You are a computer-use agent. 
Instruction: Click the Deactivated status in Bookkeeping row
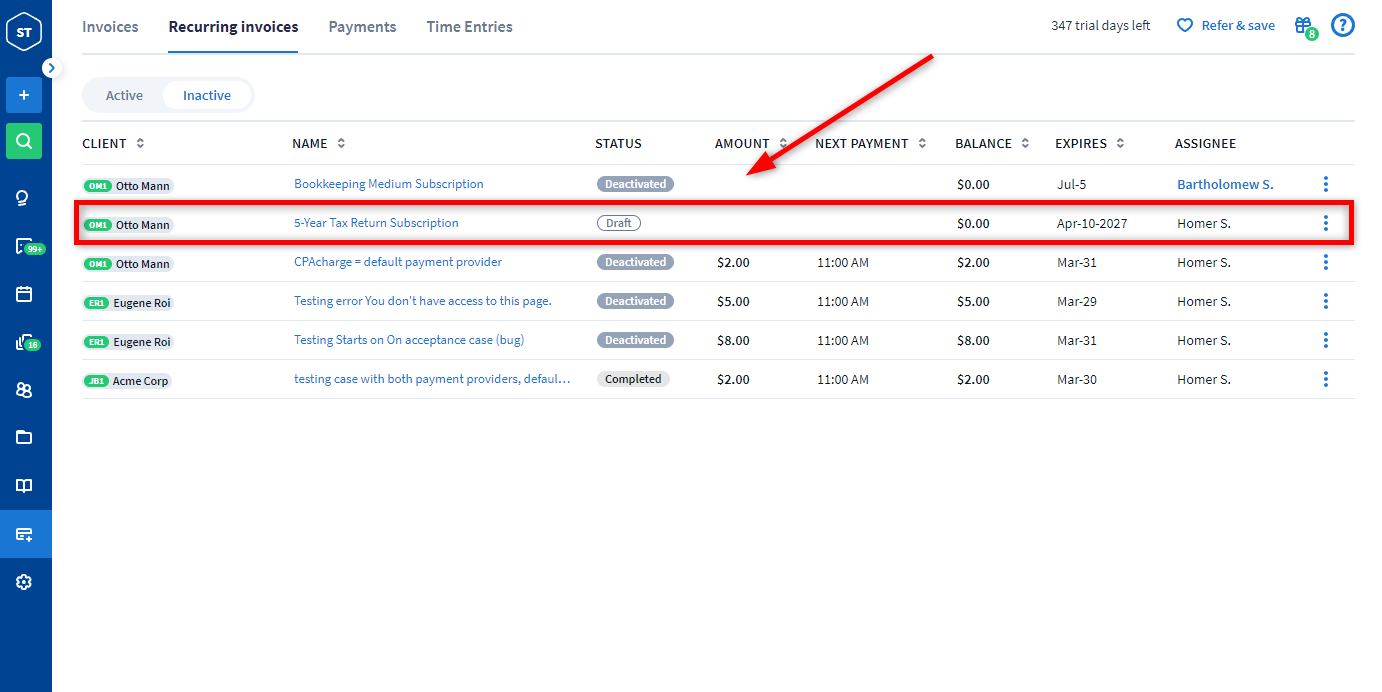coord(636,184)
